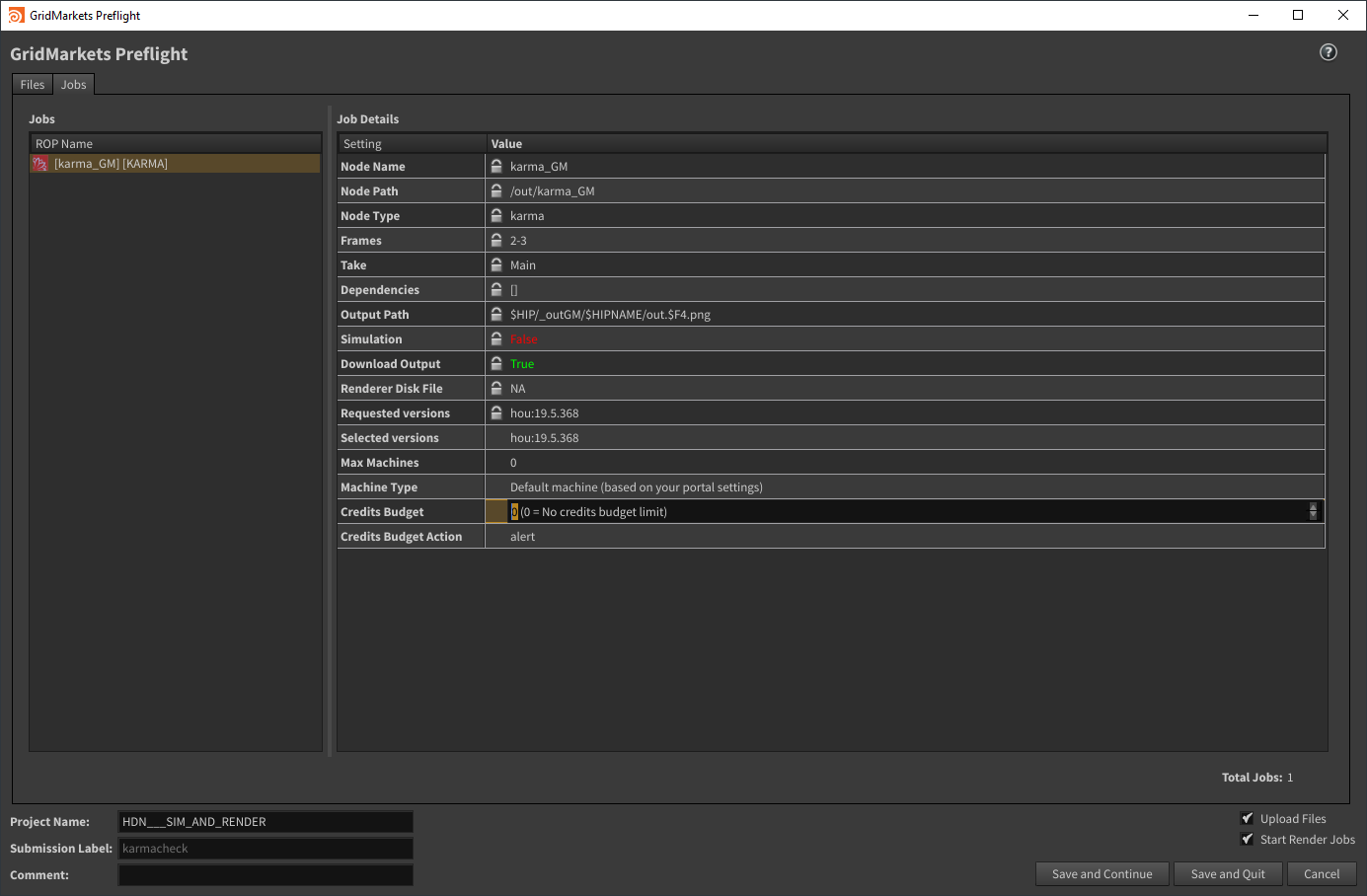
Task: Switch to the Files tab
Action: click(33, 85)
